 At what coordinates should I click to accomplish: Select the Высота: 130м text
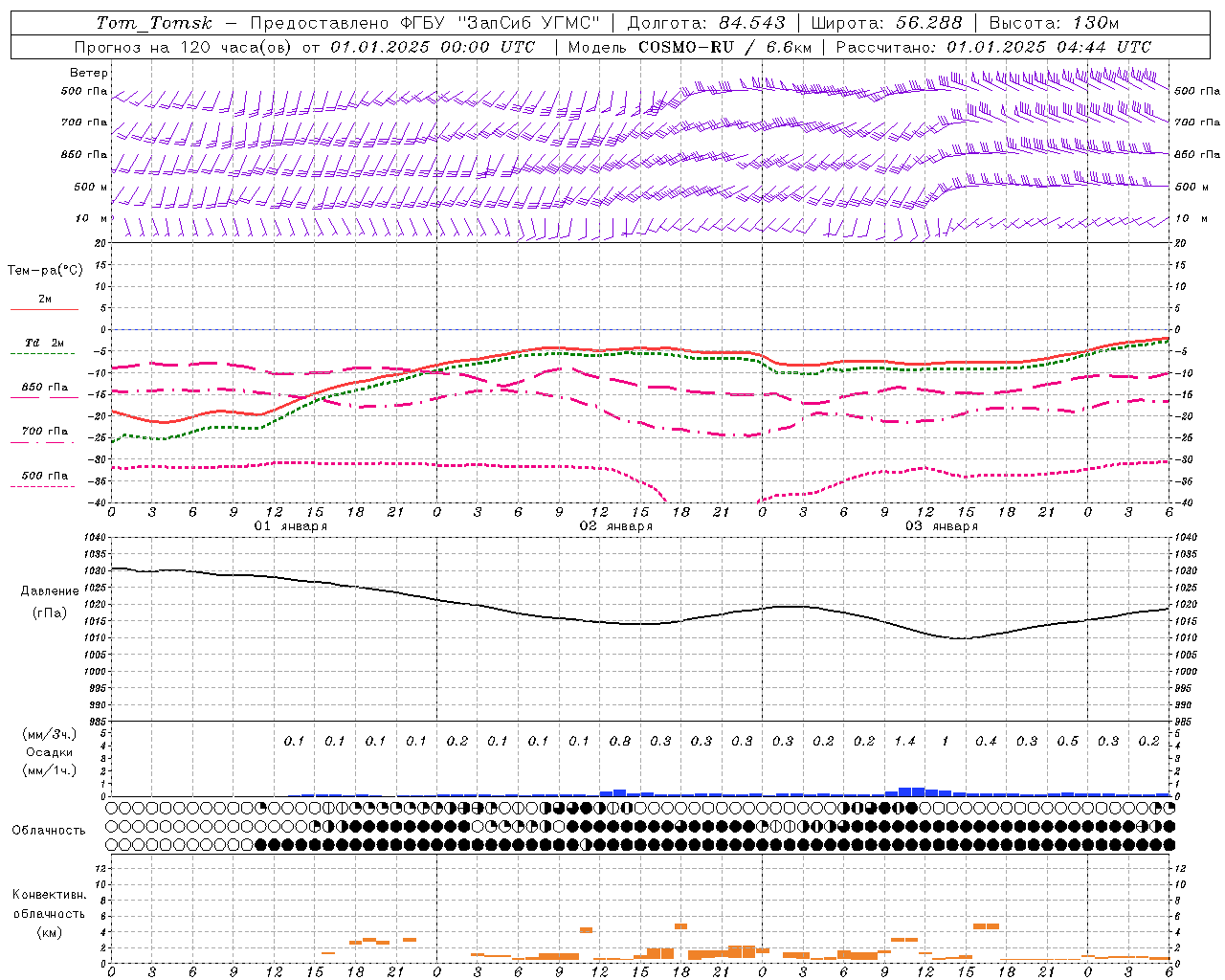pos(1054,23)
